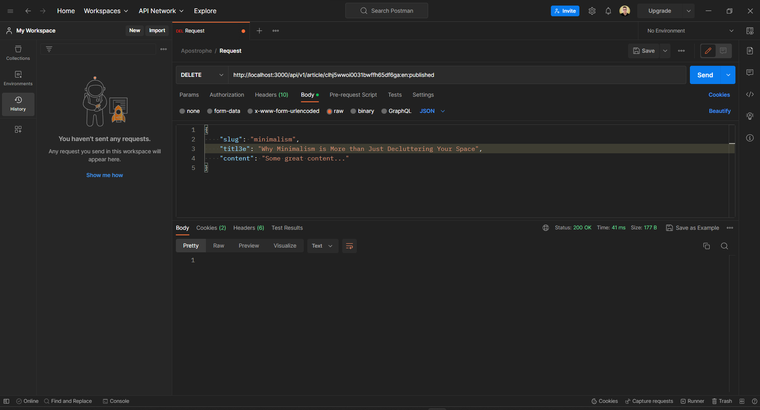Expand the Send button dropdown arrow
Screen dimensions: 760x410
(728, 75)
